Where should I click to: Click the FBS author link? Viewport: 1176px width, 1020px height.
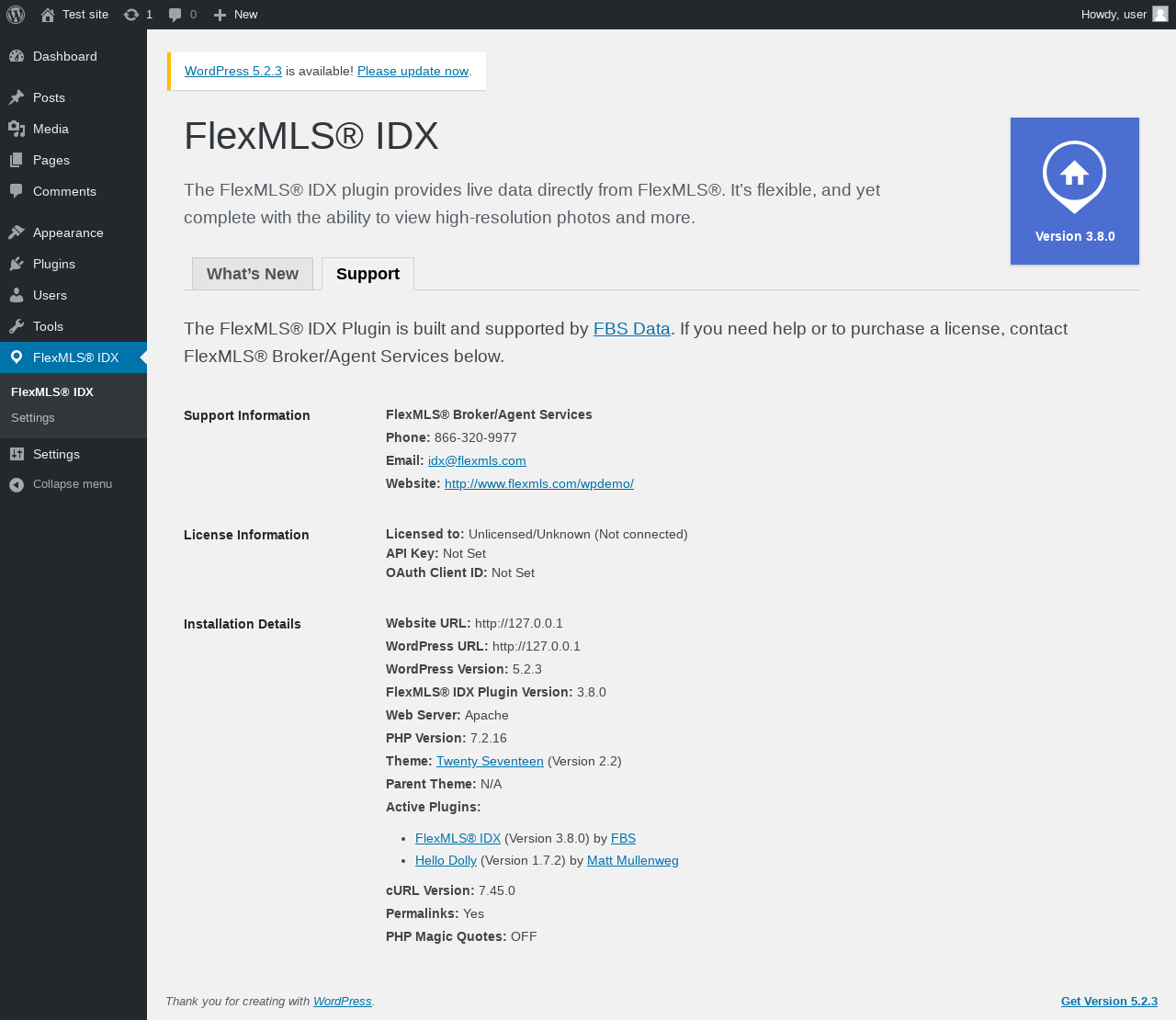(623, 838)
